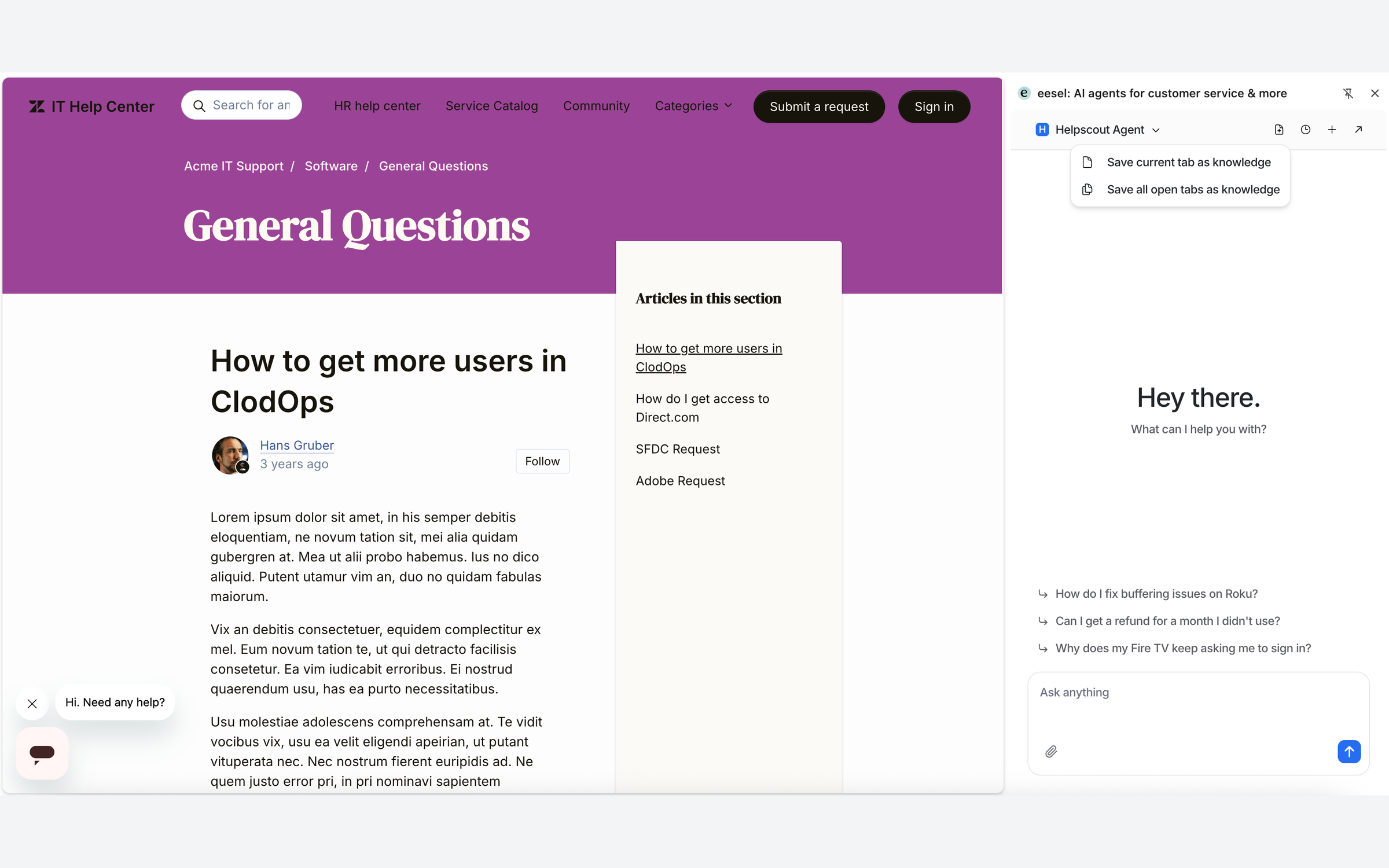The height and width of the screenshot is (868, 1389).
Task: Click the Sign in button
Action: [934, 106]
